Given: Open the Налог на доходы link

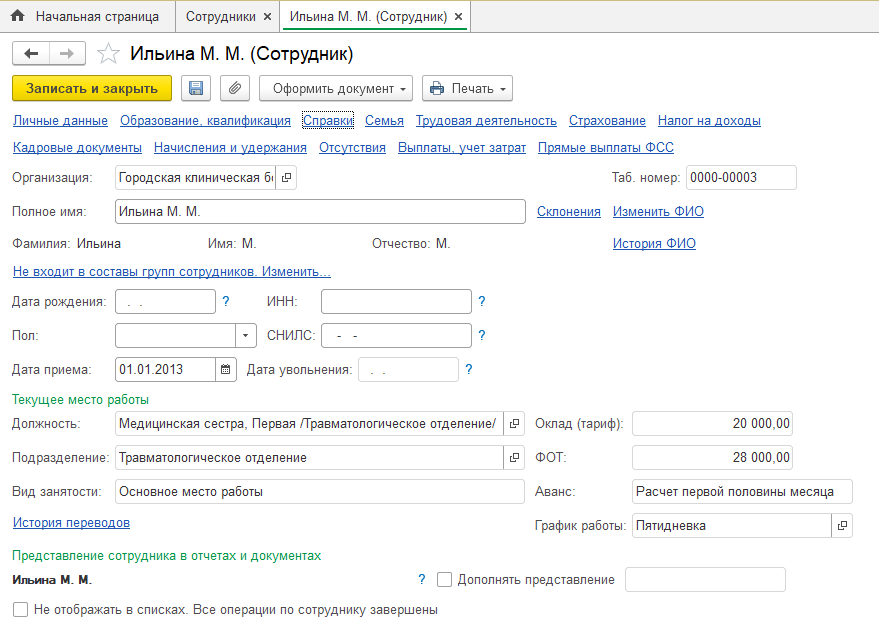Looking at the screenshot, I should [x=709, y=121].
